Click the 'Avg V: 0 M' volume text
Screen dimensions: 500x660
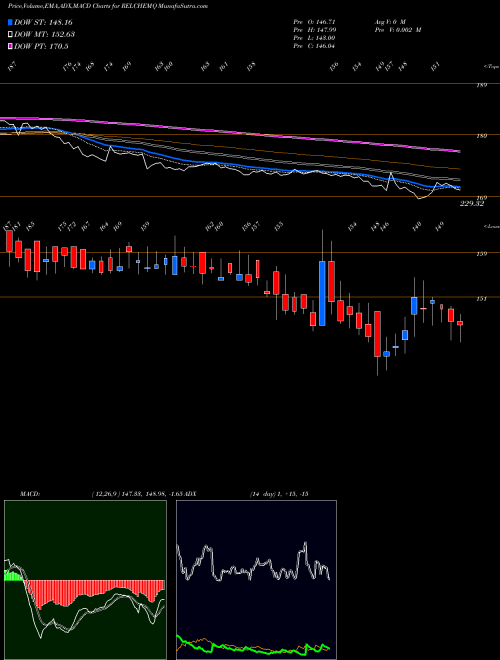[389, 21]
